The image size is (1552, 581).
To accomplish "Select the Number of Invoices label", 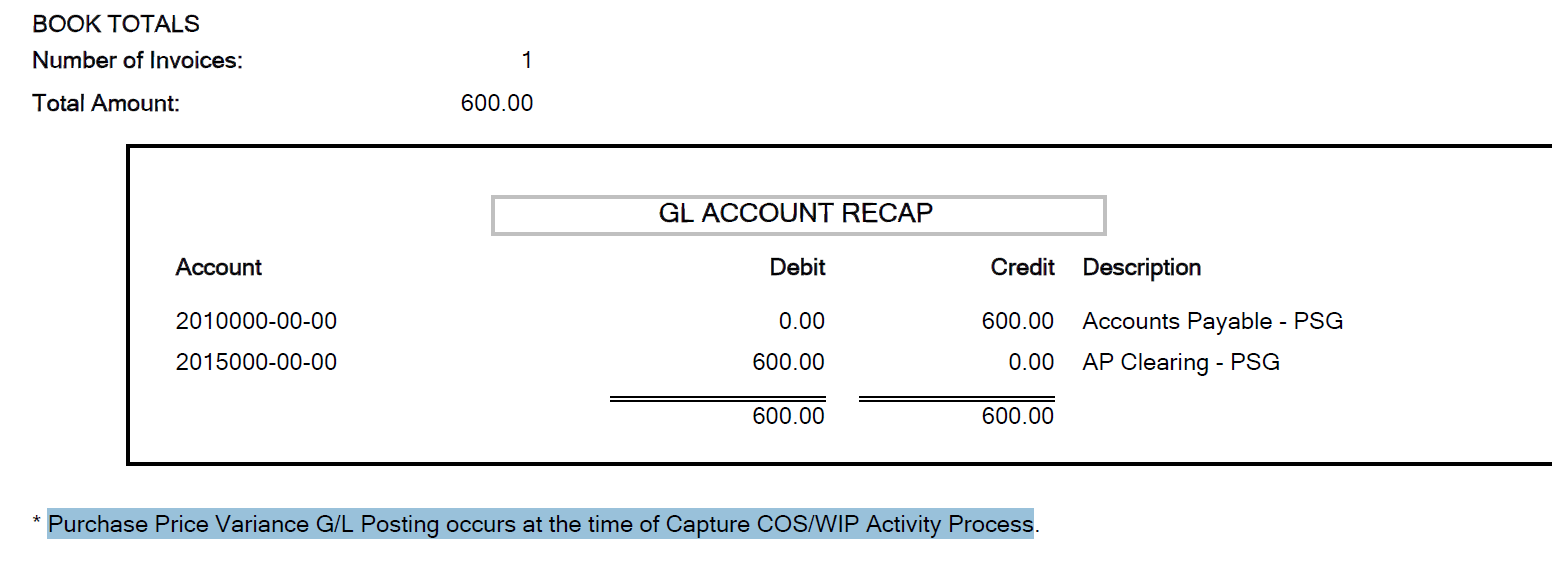I will [x=137, y=61].
